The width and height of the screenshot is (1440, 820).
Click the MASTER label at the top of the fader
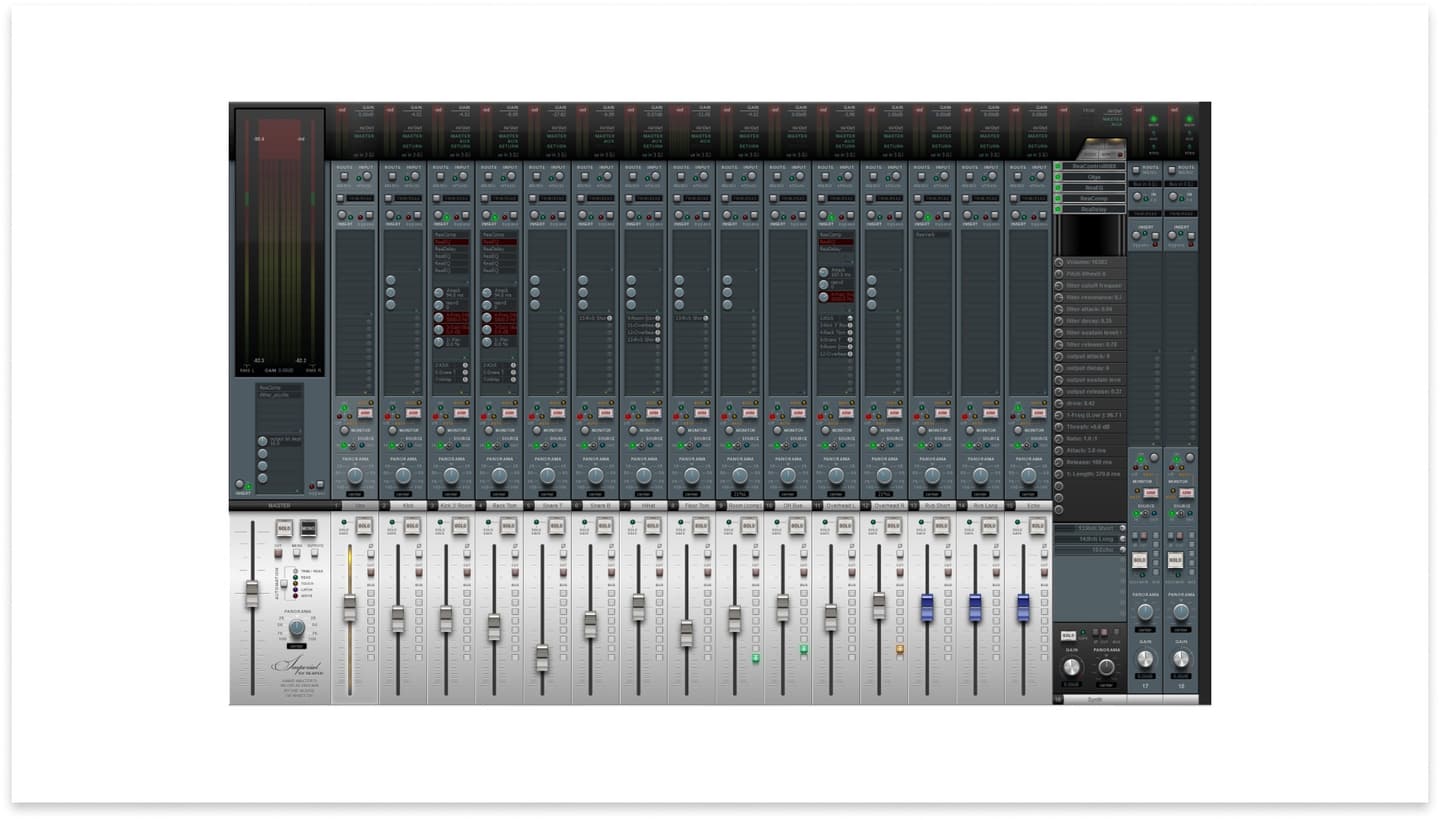click(x=279, y=505)
